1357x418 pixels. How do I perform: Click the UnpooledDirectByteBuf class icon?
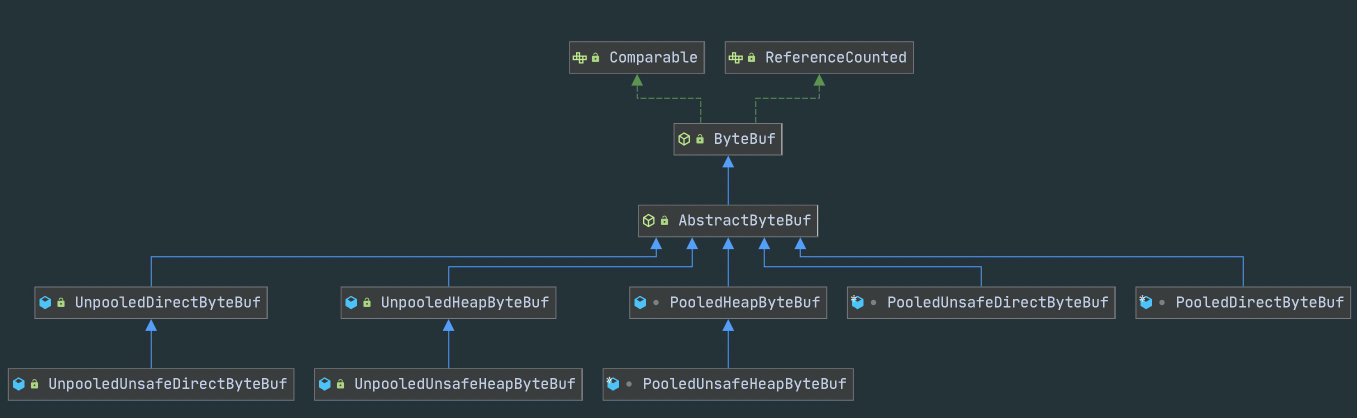coord(44,302)
